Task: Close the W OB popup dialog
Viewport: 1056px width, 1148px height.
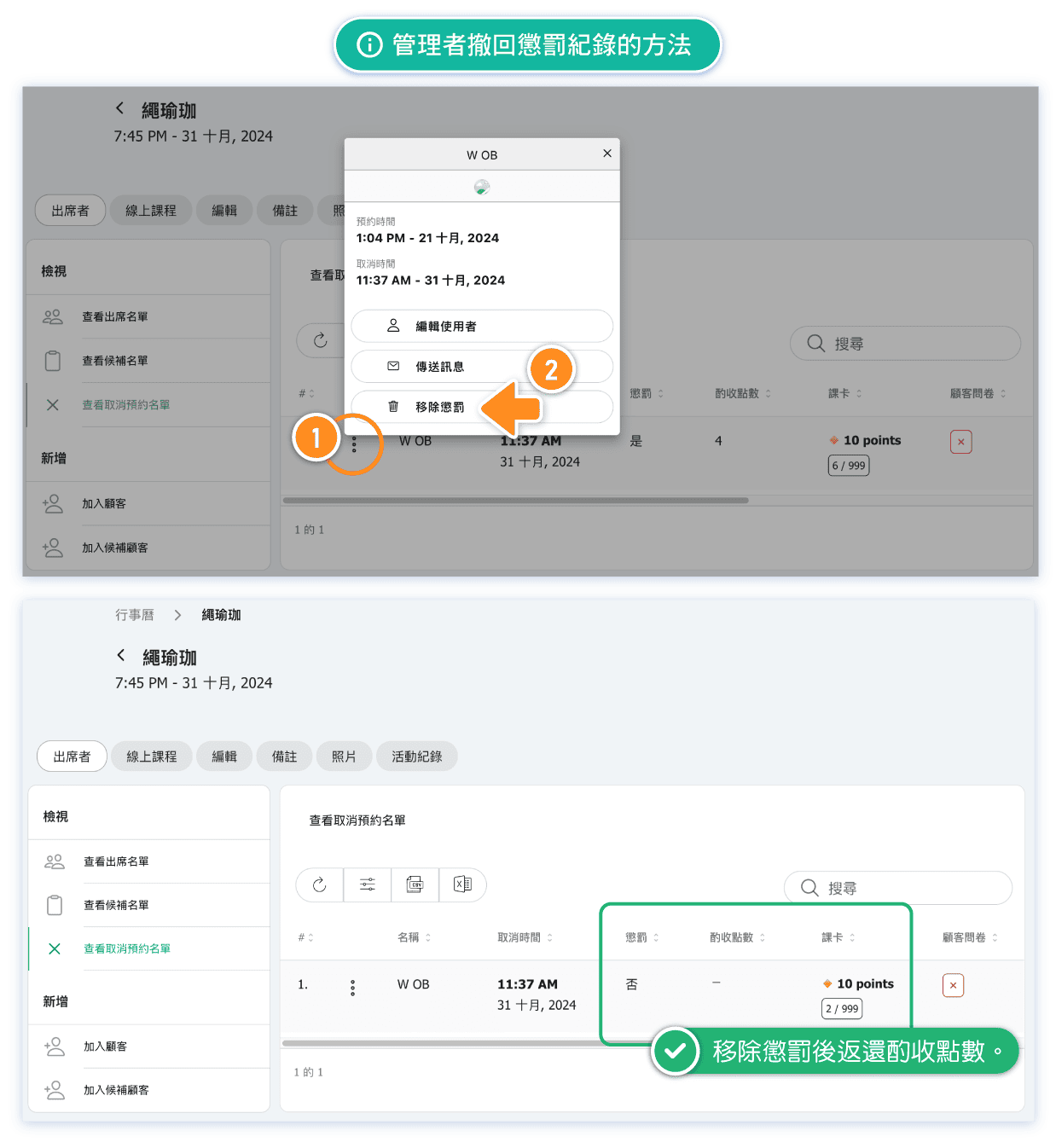Action: pyautogui.click(x=607, y=154)
